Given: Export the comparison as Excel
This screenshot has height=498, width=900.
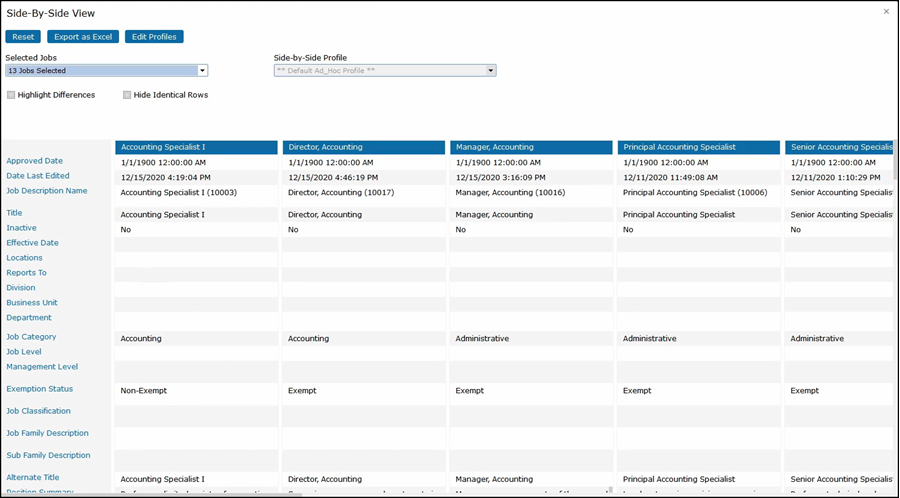Looking at the screenshot, I should tap(83, 37).
